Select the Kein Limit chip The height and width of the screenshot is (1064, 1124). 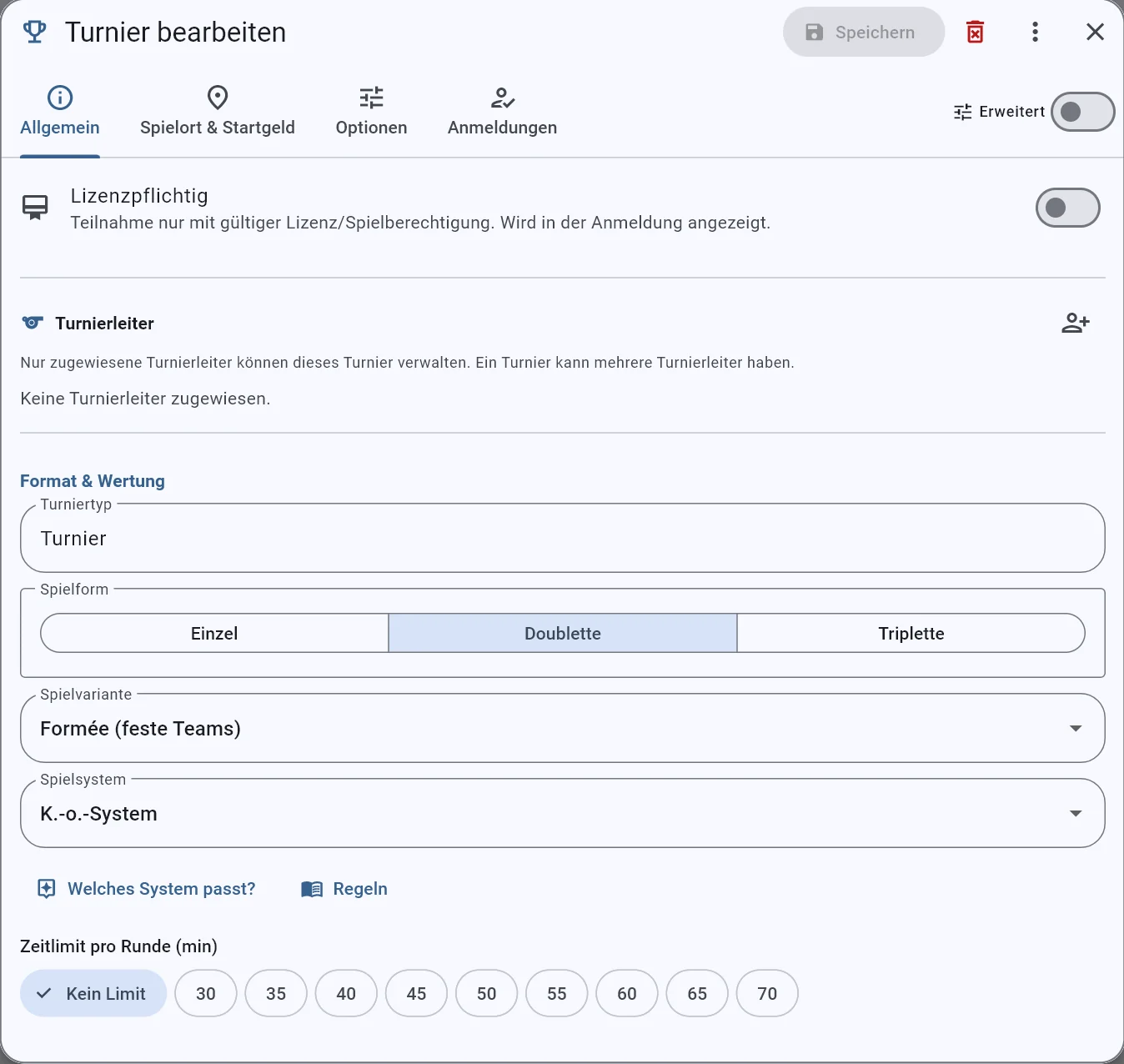pos(93,993)
